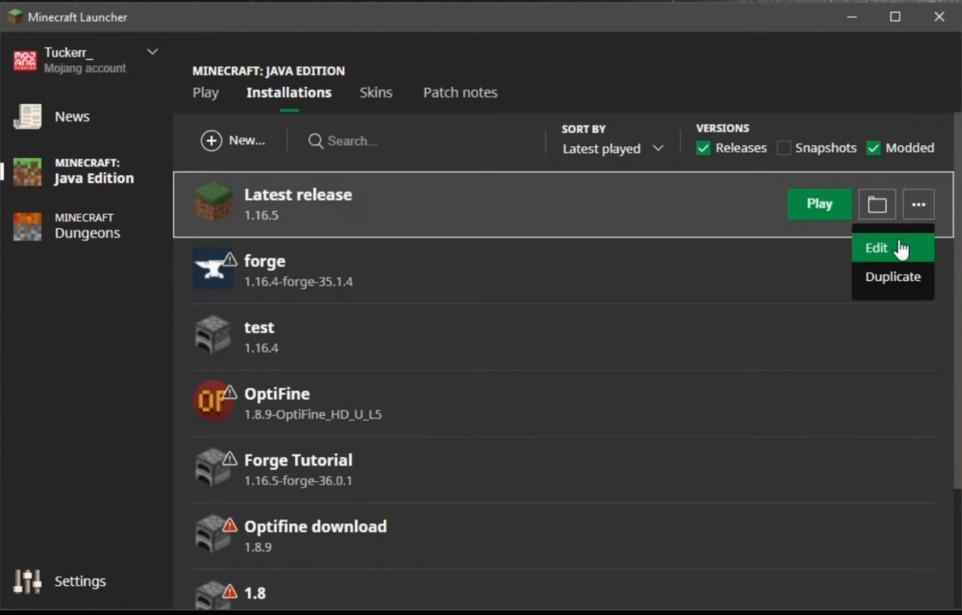Go to the Patch notes tab
The width and height of the screenshot is (962, 615).
pos(460,93)
